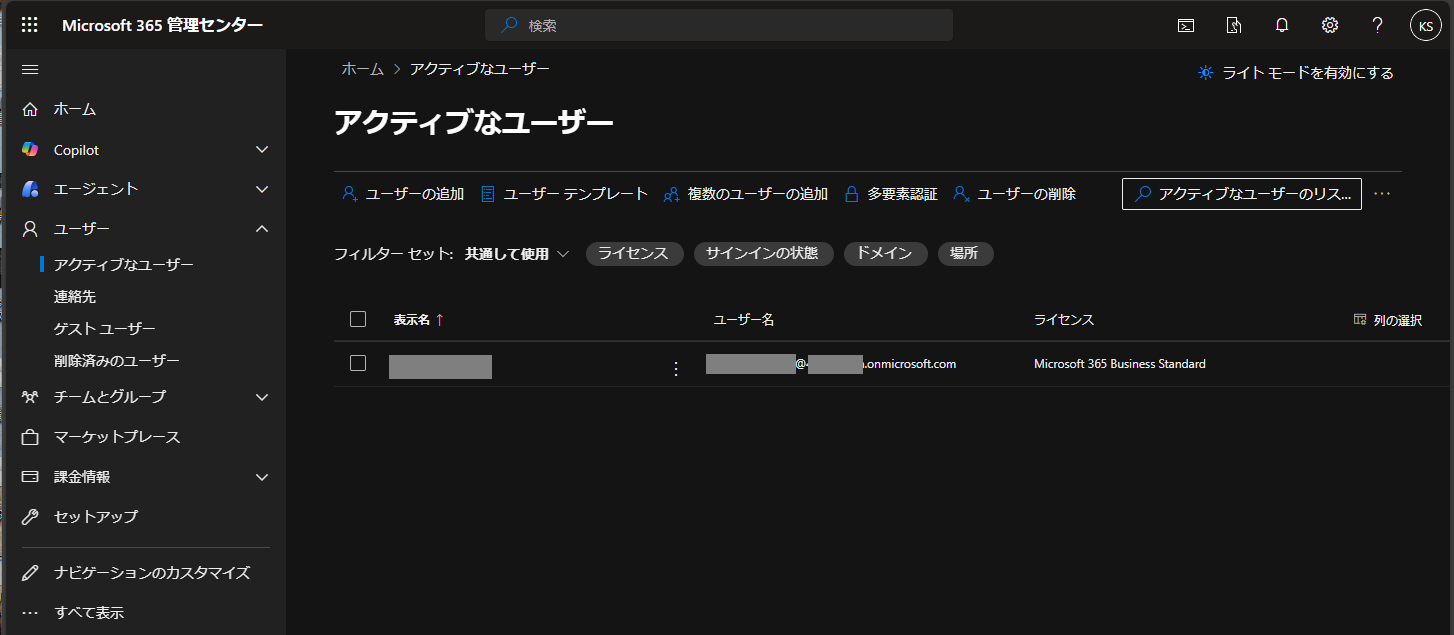Click the マーケットプレース bag icon
1454x635 pixels.
pos(30,437)
